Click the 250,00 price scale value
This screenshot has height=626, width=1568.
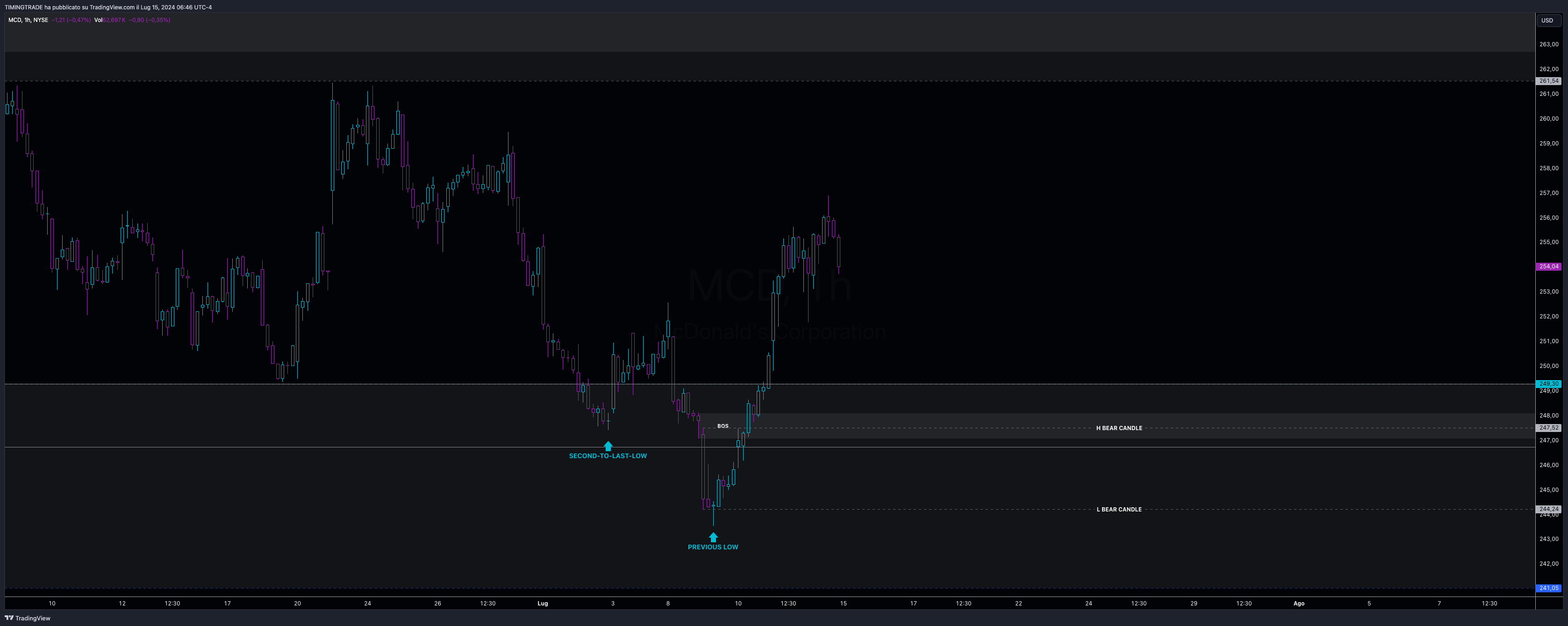1548,366
